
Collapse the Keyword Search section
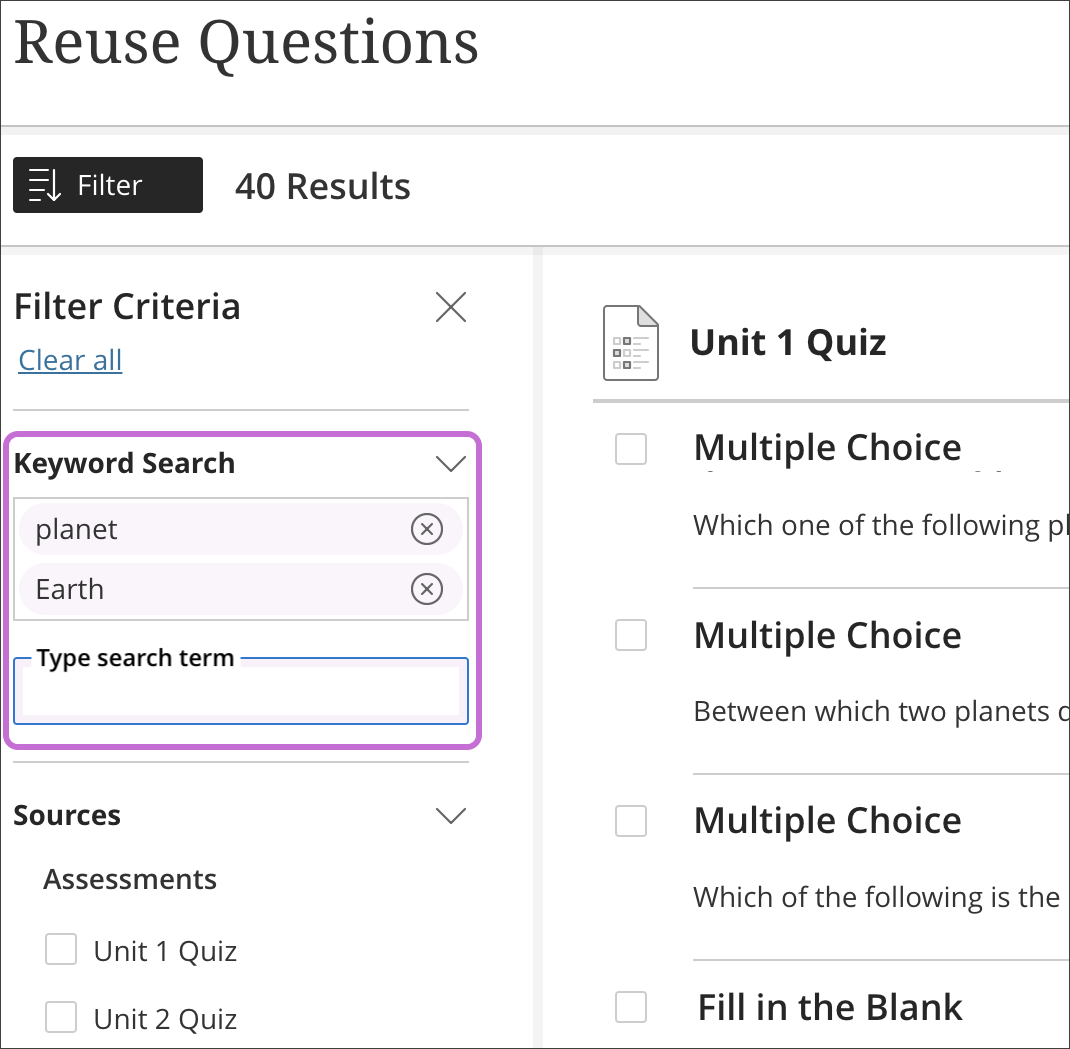(450, 463)
